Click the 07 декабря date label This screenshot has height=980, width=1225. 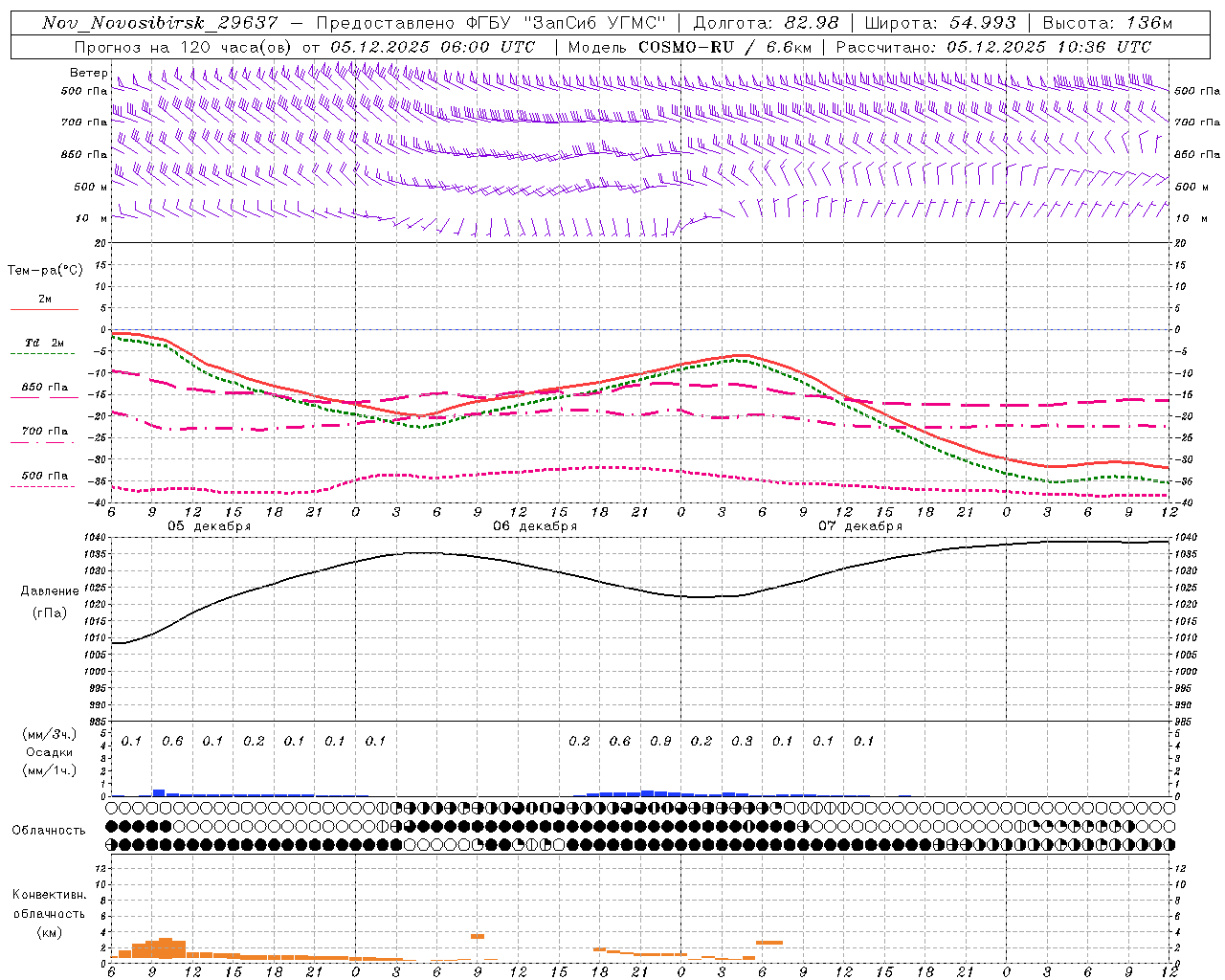(x=860, y=526)
